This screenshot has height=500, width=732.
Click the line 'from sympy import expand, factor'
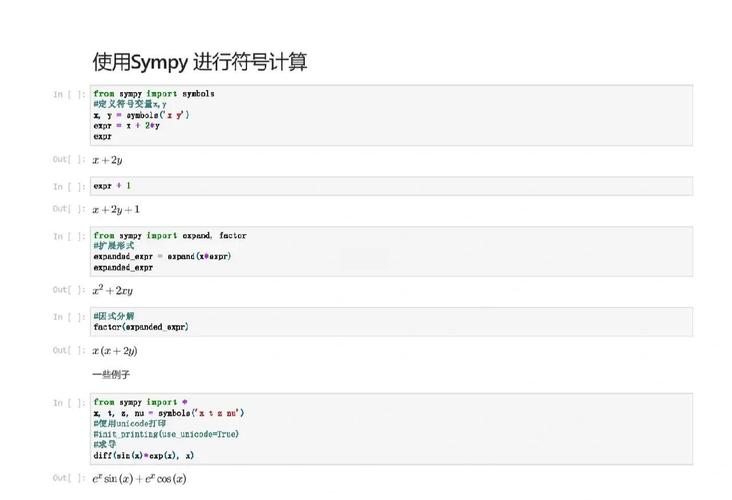point(170,235)
